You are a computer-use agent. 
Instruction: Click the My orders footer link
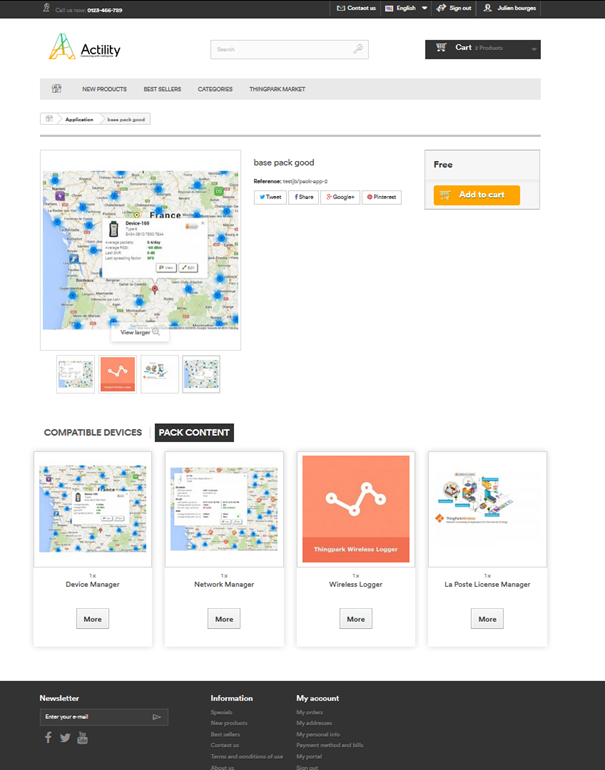(309, 712)
